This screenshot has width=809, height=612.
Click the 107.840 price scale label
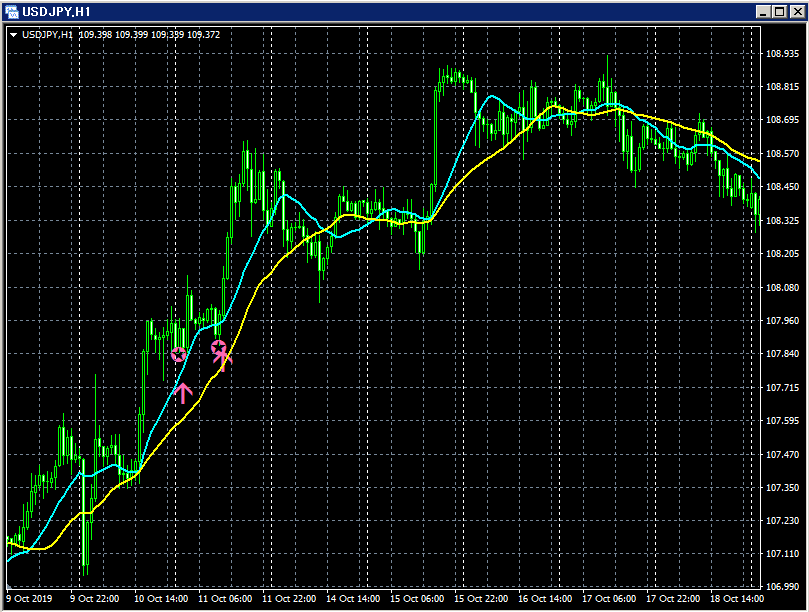pos(782,353)
